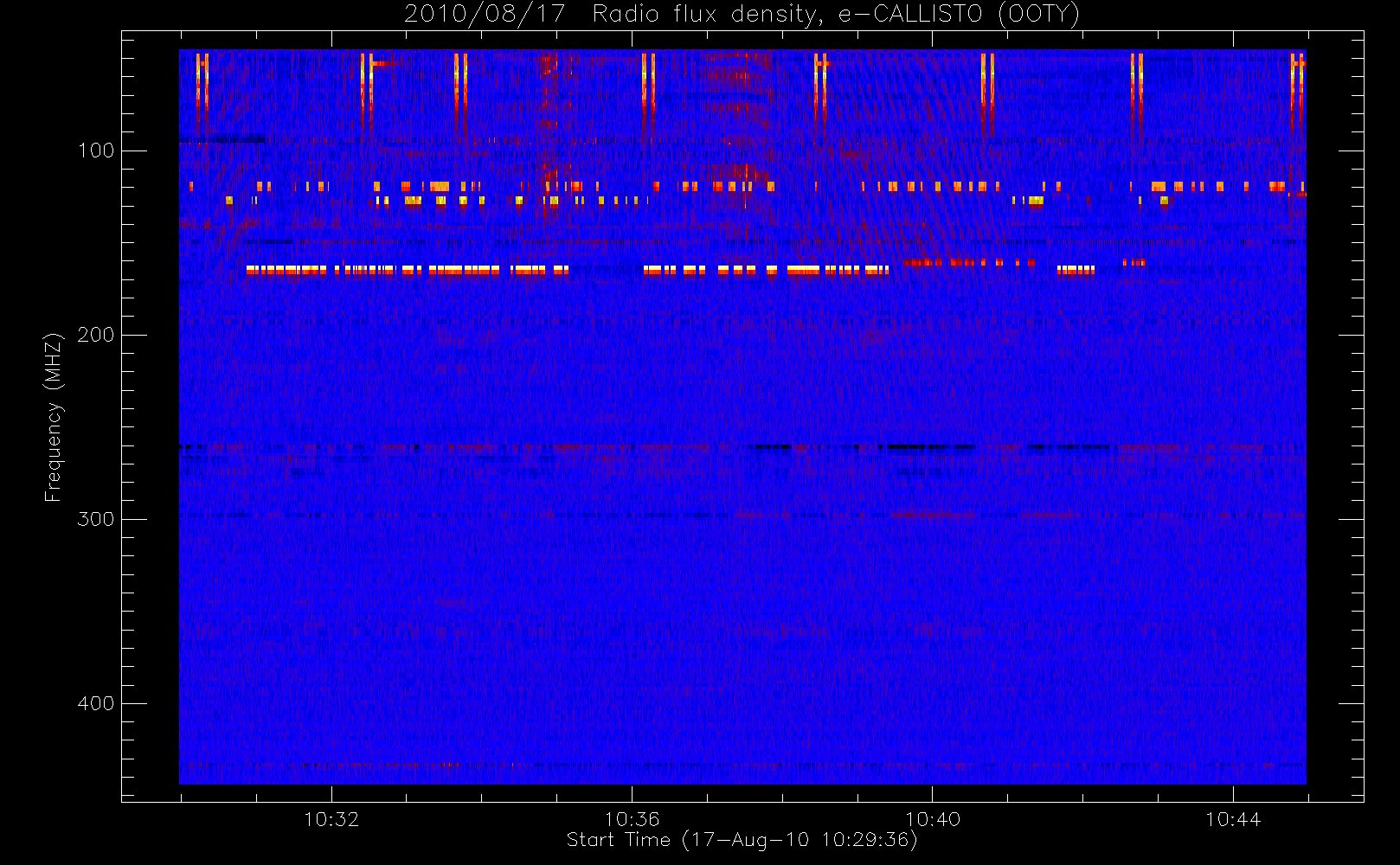The width and height of the screenshot is (1400, 865).
Task: Click the 10:40 time tick label
Action: coord(933,819)
